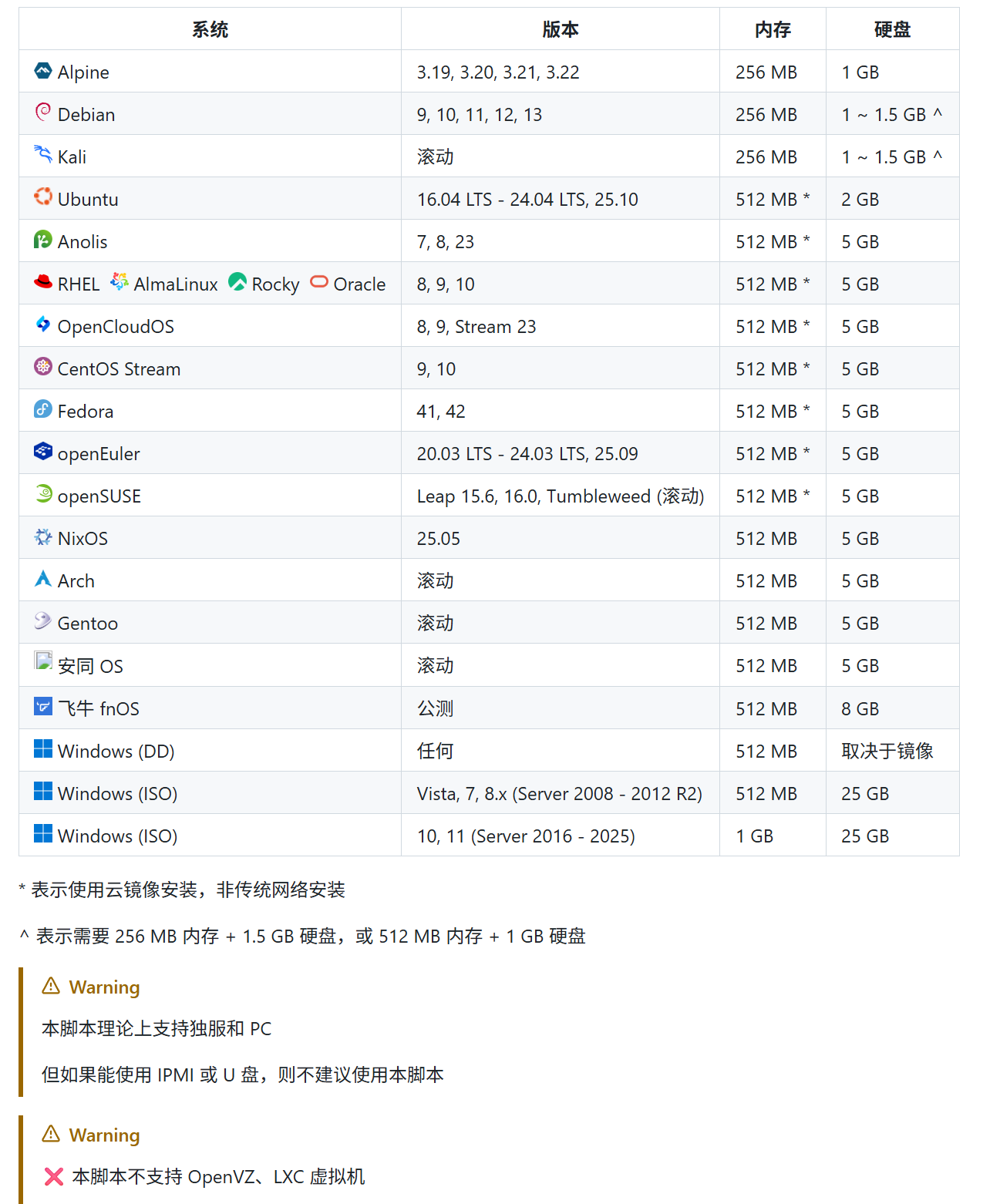The image size is (1000, 1204).
Task: Click the 取决于镜像 disk cell
Action: tap(893, 751)
